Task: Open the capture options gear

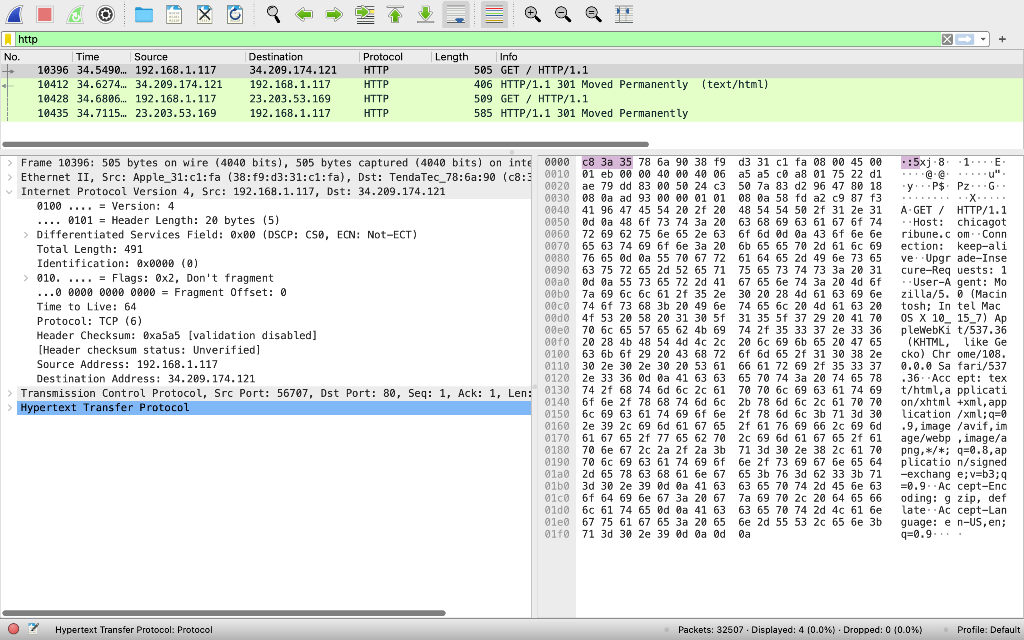Action: point(105,14)
